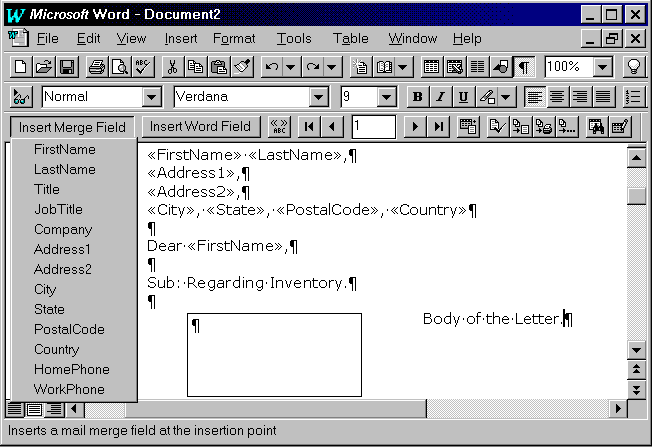This screenshot has height=447, width=652.
Task: Set Align Right paragraph alignment
Action: (580, 96)
